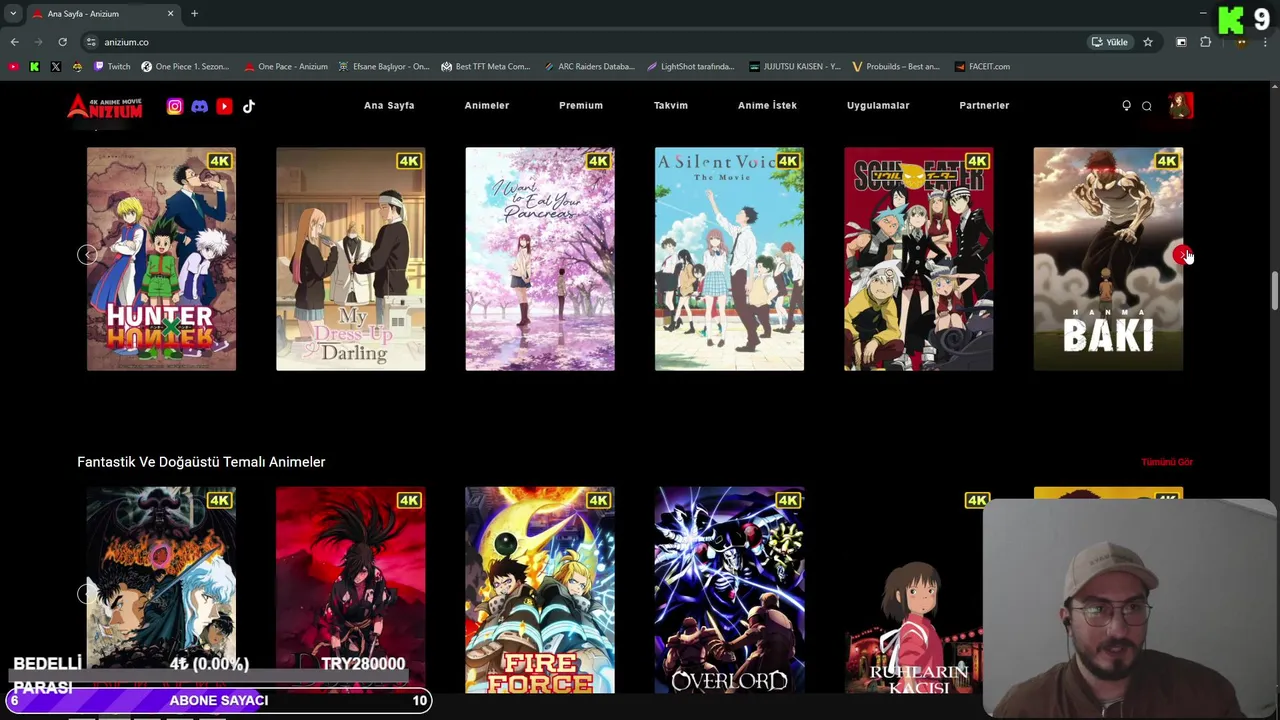Open the tab search dropdown arrow
Image resolution: width=1280 pixels, height=720 pixels.
(x=13, y=14)
